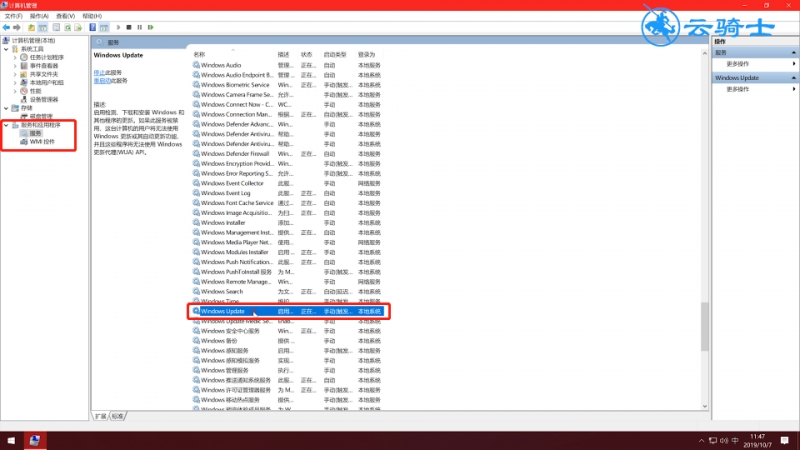Select the Windows Installer service row
Viewport: 800px width, 450px height.
tap(288, 223)
